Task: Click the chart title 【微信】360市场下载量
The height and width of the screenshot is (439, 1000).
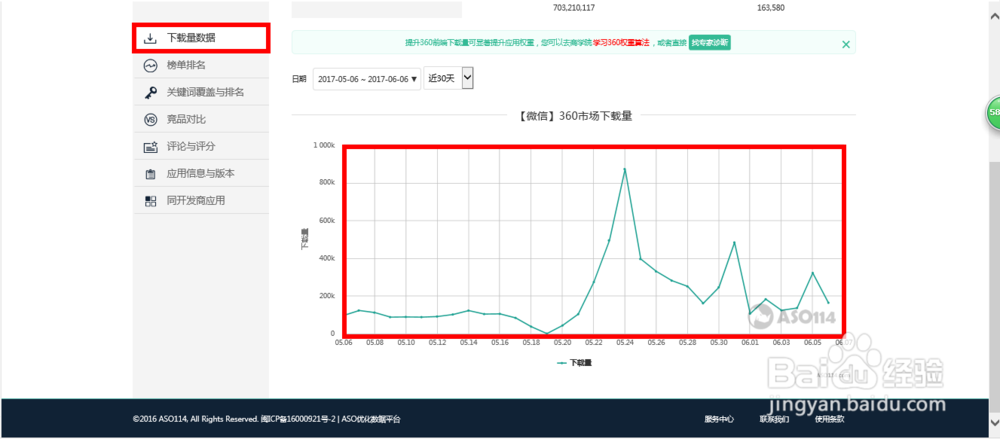Action: pos(573,116)
